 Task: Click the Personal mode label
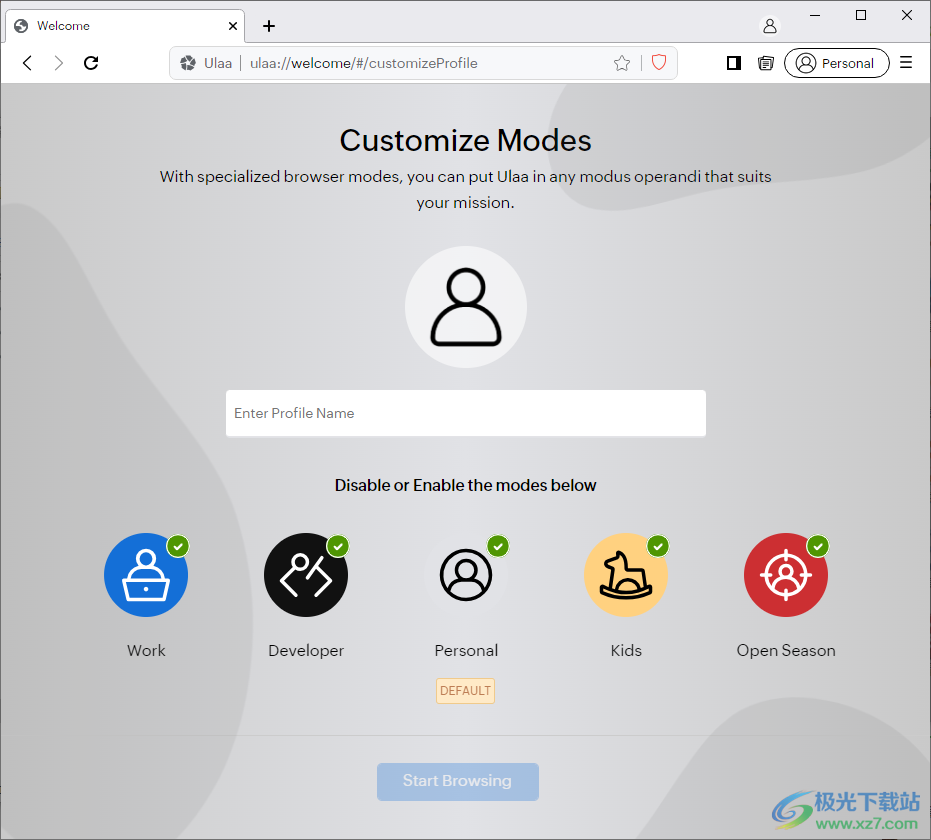click(x=466, y=651)
